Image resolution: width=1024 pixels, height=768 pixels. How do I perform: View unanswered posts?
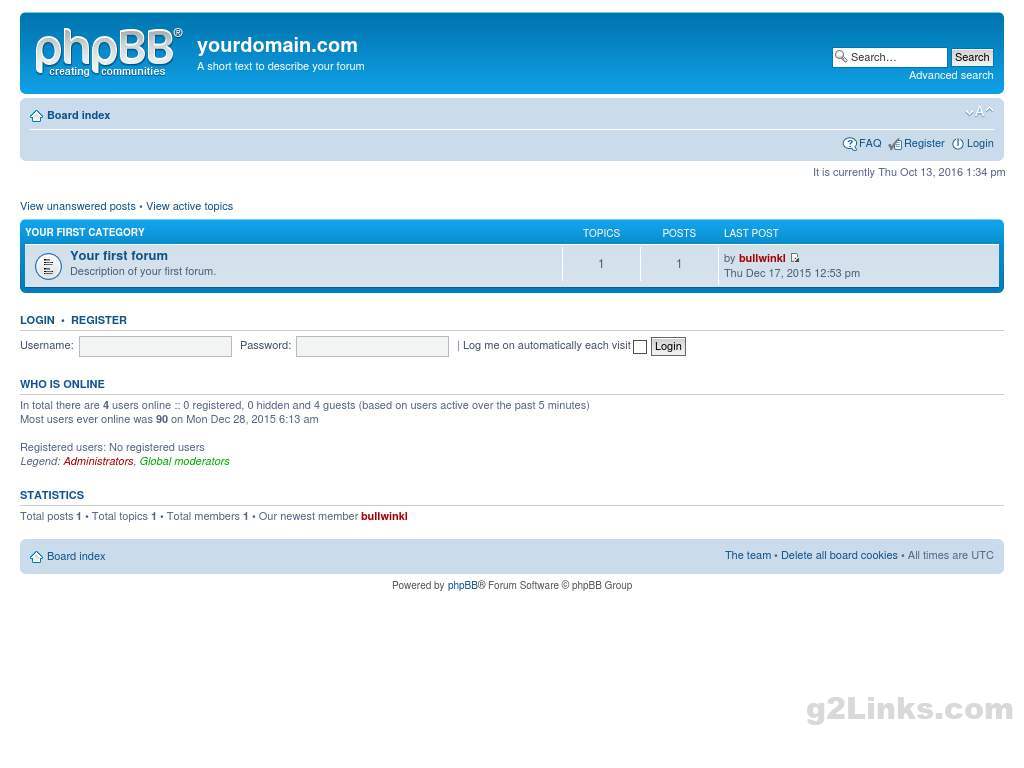tap(78, 206)
